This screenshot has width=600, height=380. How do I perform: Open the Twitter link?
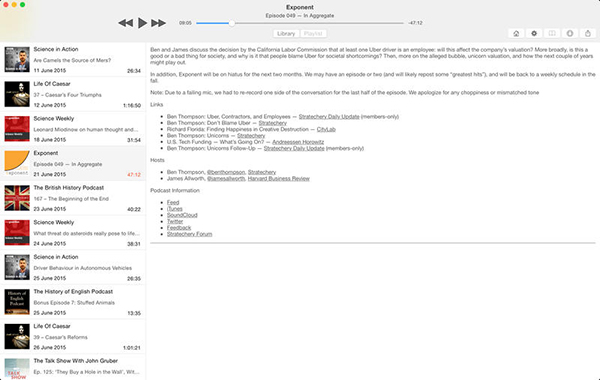coord(175,221)
